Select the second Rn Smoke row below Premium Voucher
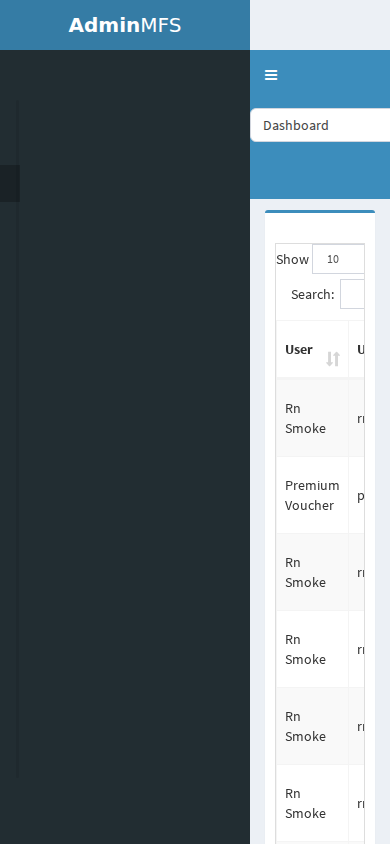Image resolution: width=390 pixels, height=844 pixels. tap(321, 649)
